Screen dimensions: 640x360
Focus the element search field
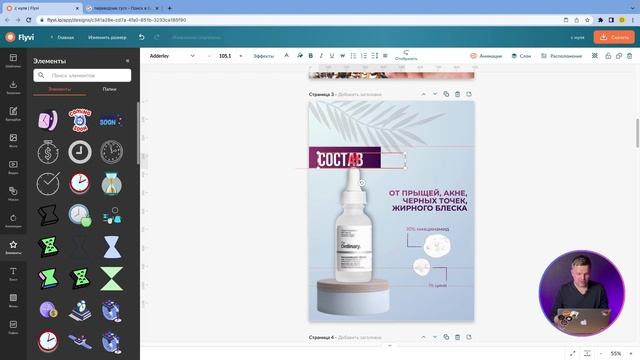(x=82, y=75)
